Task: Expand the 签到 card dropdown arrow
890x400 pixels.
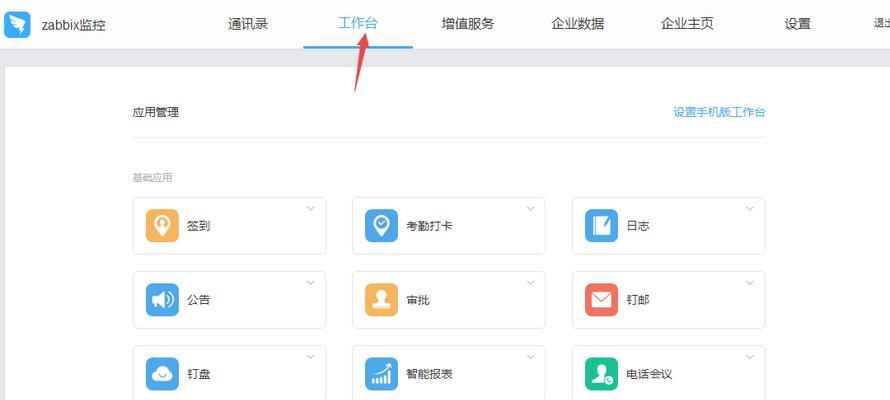Action: point(310,209)
